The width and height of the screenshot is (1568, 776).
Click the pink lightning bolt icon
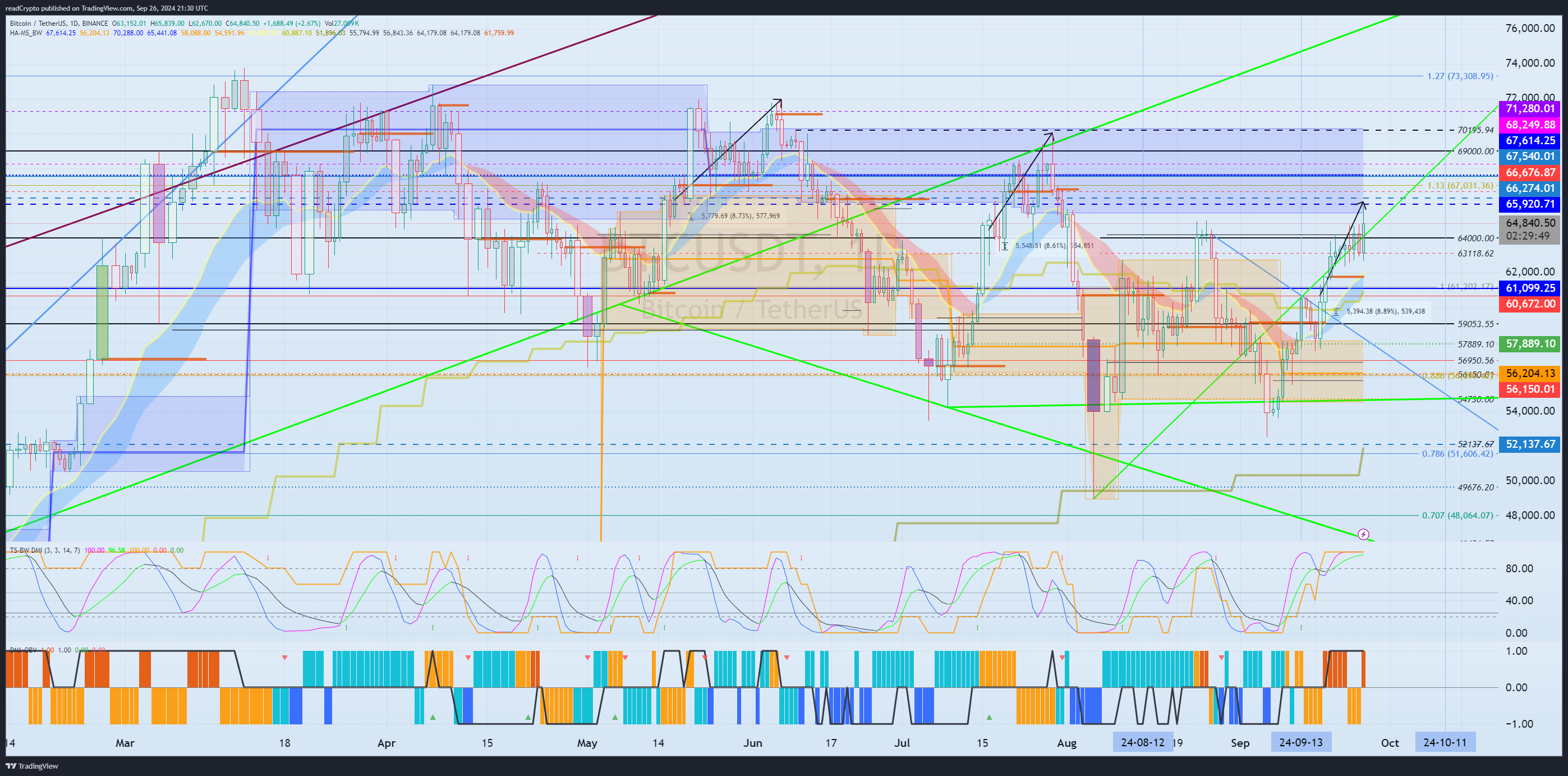(x=1363, y=534)
